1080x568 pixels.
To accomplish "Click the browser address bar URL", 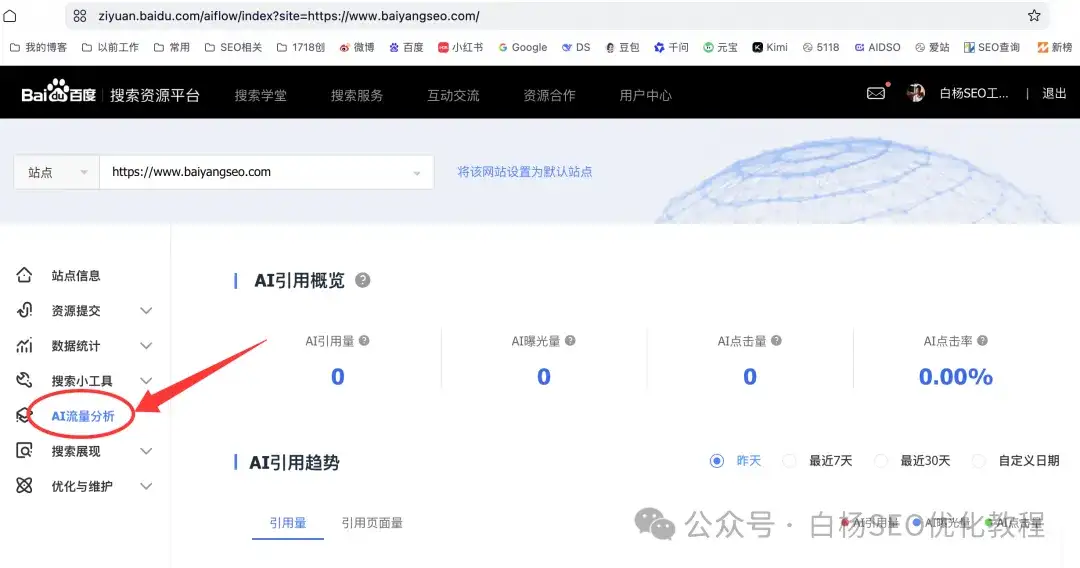I will point(289,16).
